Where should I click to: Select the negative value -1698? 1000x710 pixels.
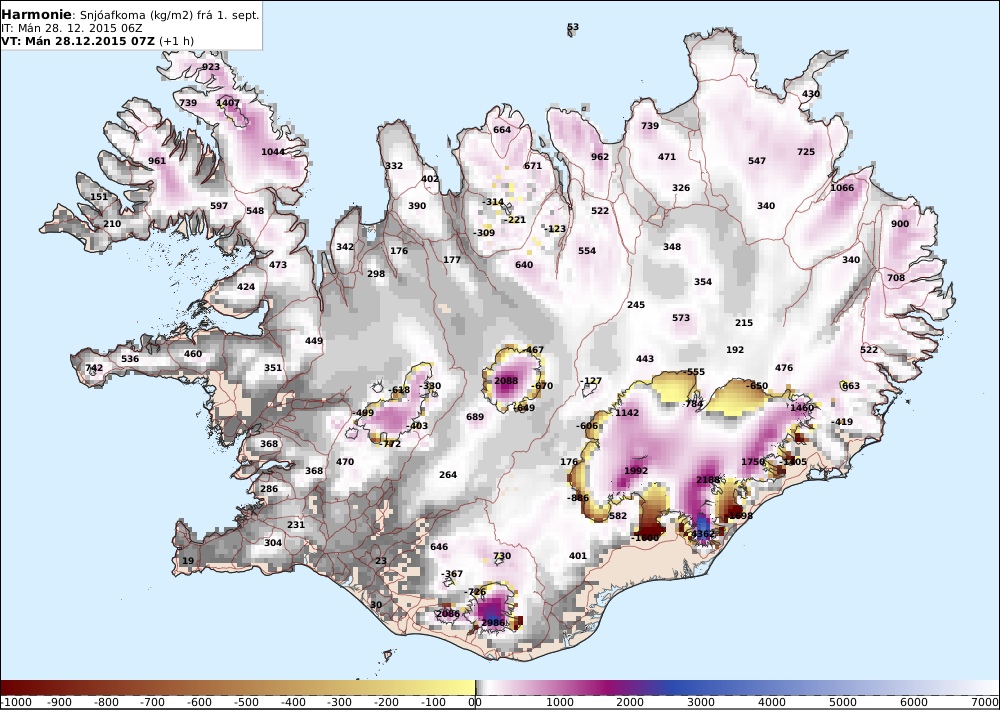point(739,515)
